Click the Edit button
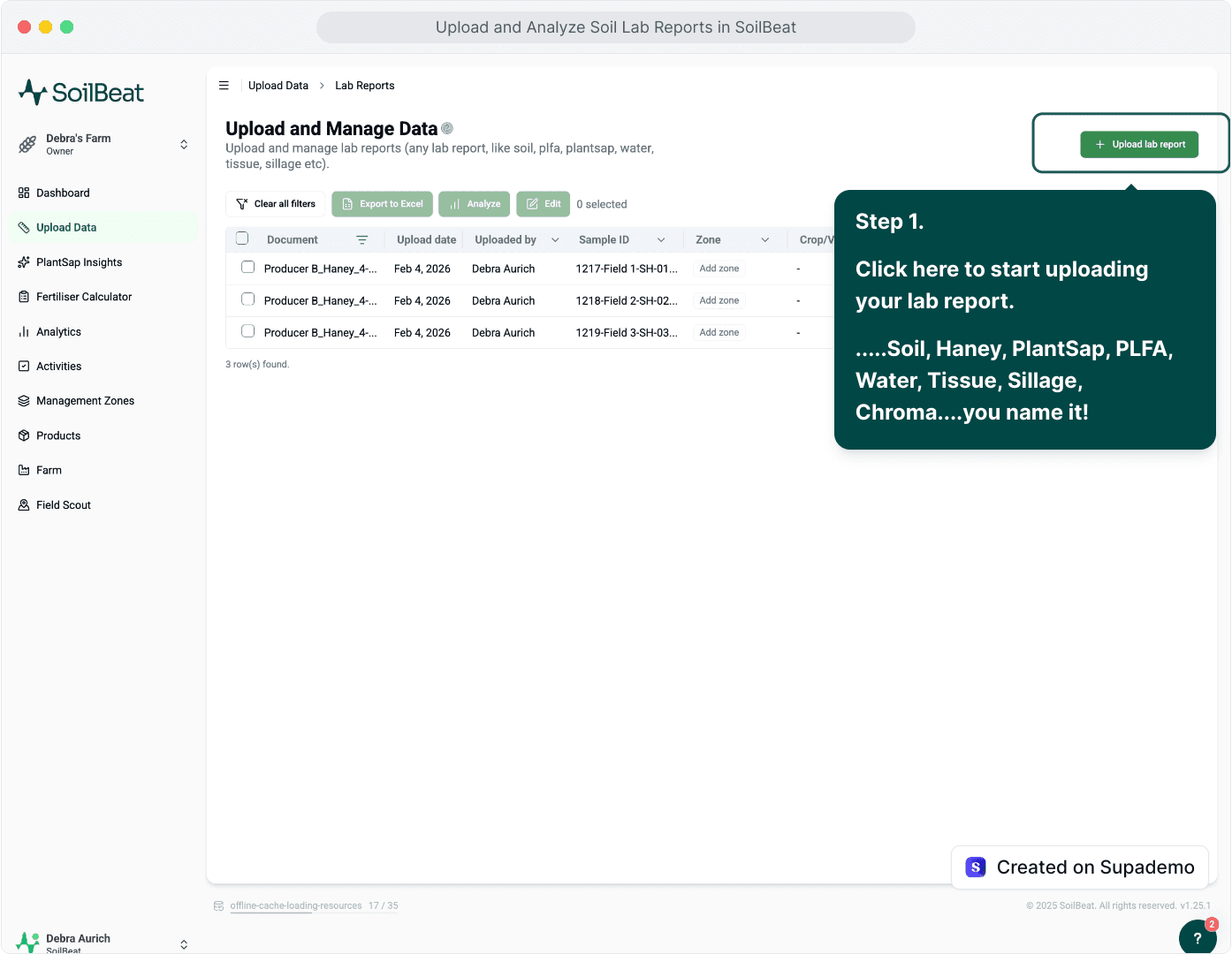 [x=544, y=204]
